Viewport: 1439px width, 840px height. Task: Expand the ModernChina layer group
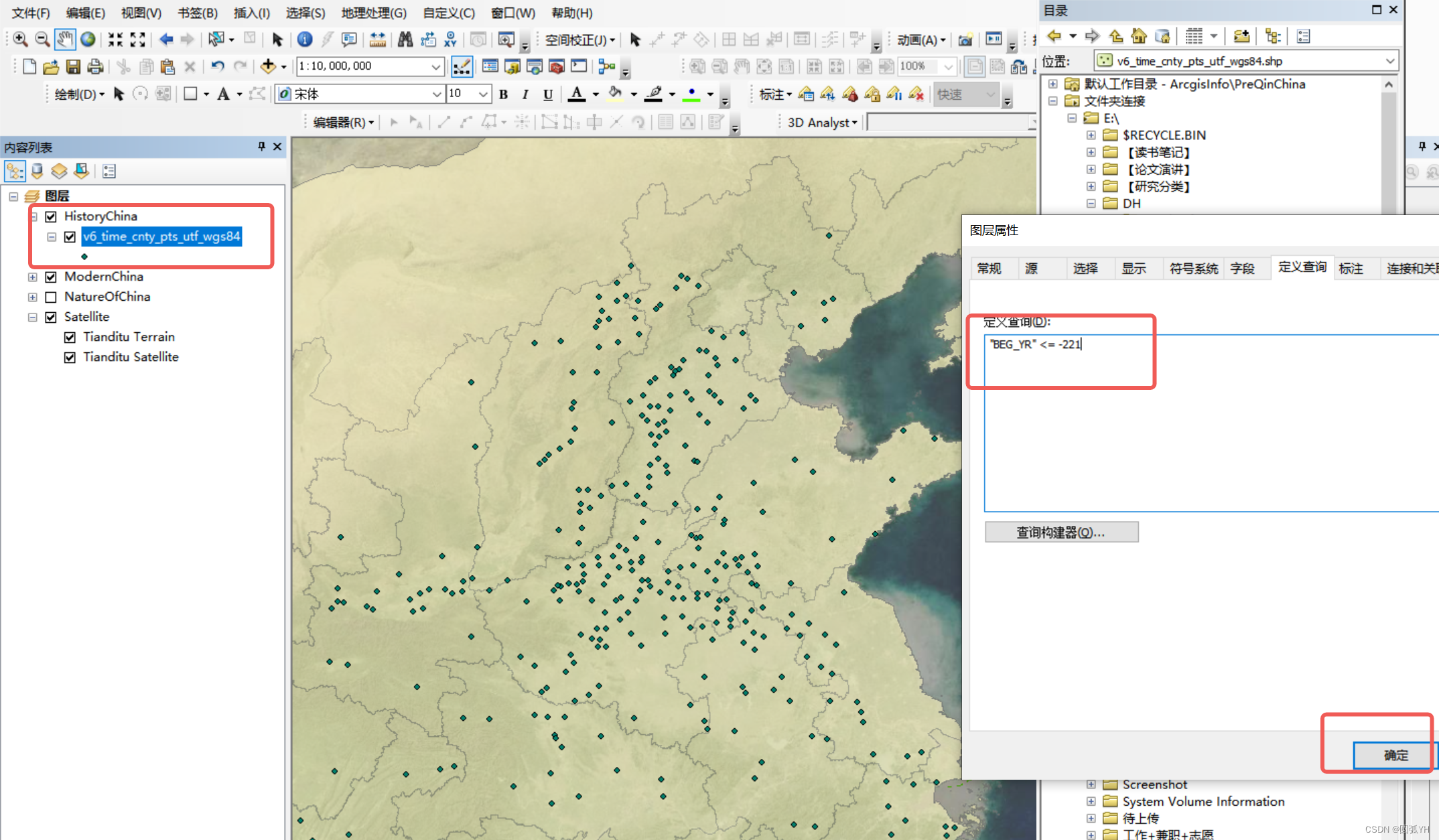tap(32, 277)
